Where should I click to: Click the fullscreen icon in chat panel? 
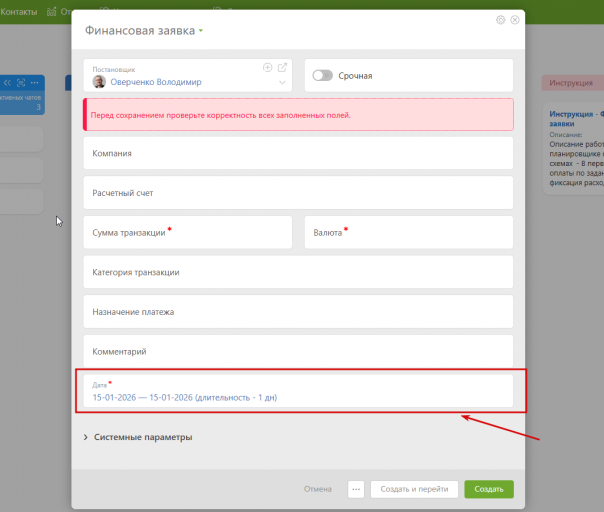pos(21,82)
